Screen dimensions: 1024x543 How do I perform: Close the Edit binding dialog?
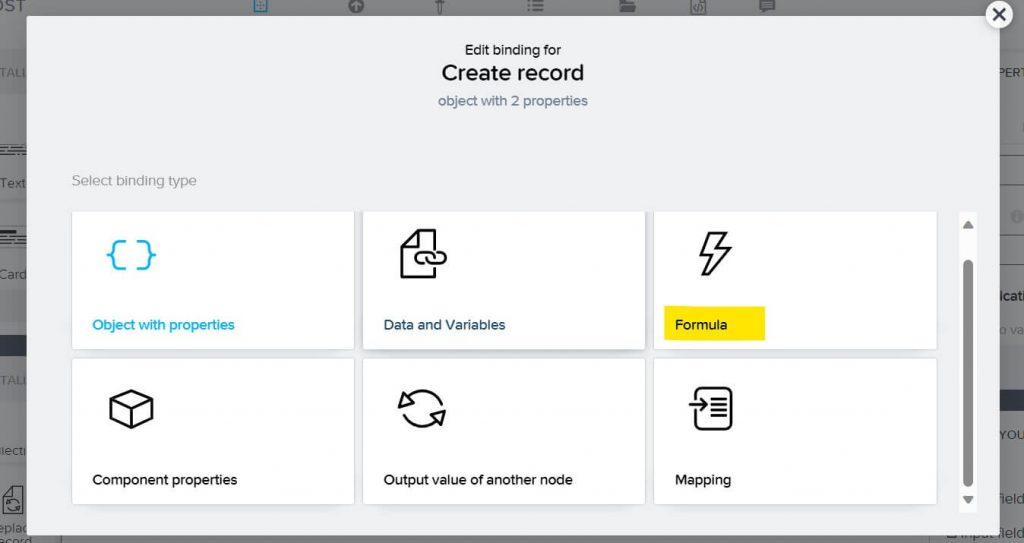[999, 14]
